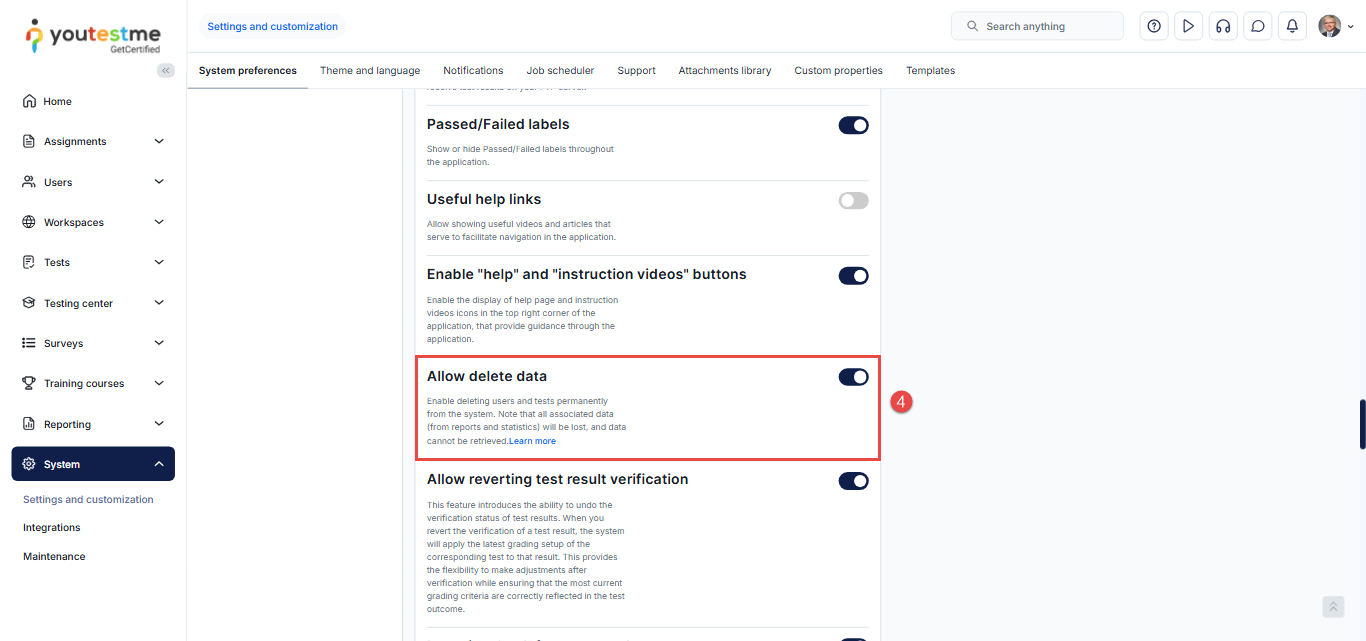
Task: Open instruction videos play icon
Action: pos(1188,26)
